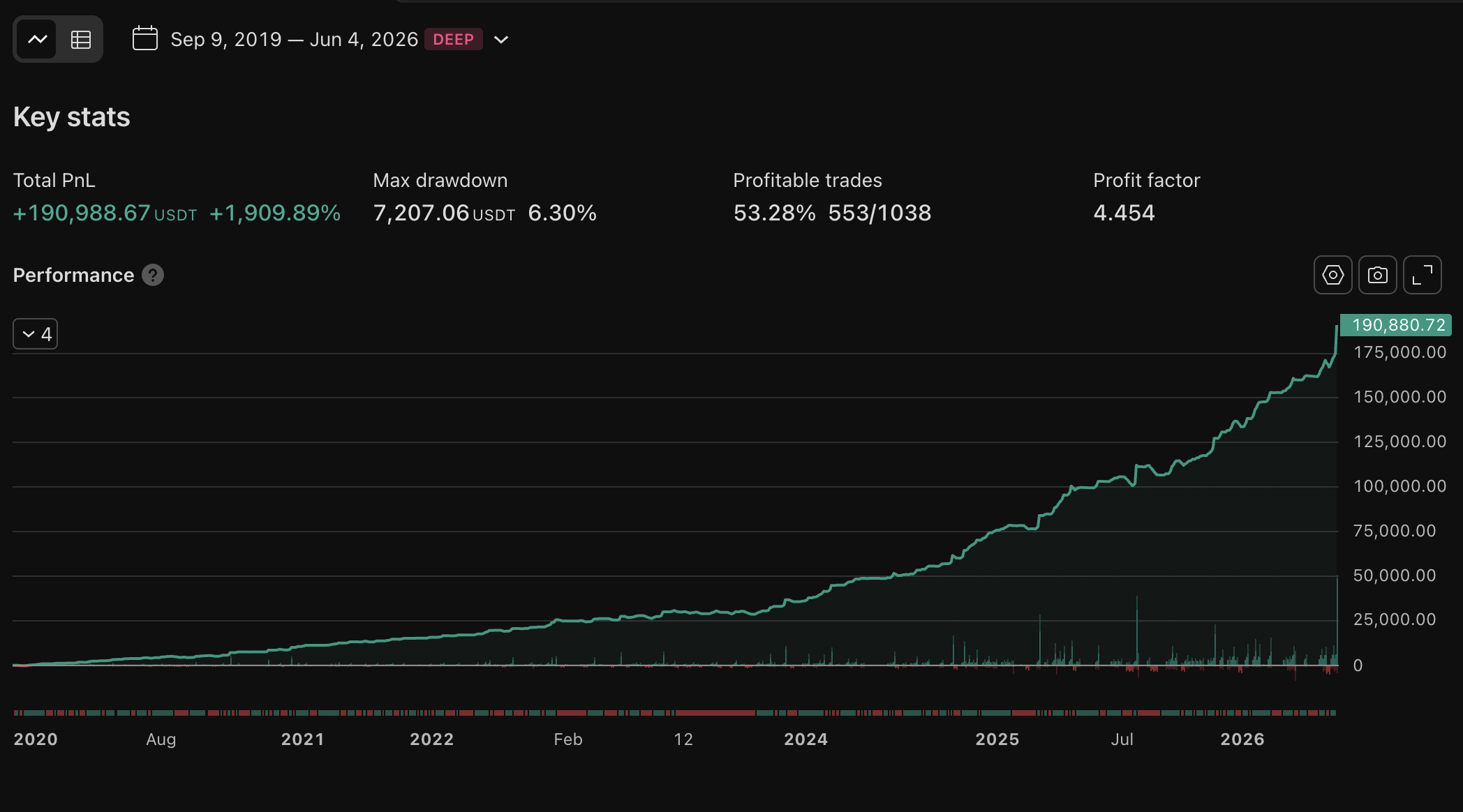Image resolution: width=1463 pixels, height=812 pixels.
Task: Click the 2021 time axis label
Action: coord(302,739)
